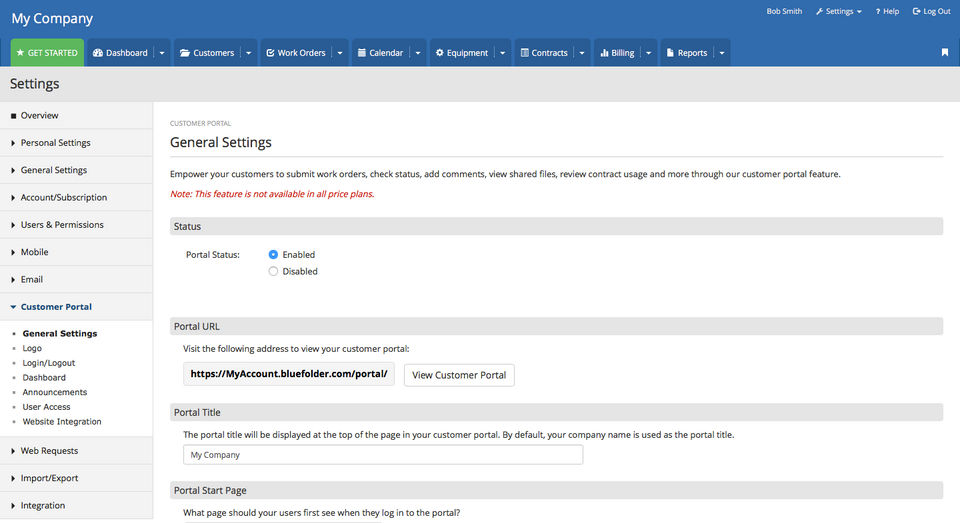Screen dimensions: 960x523
Task: Click the View Customer Portal button
Action: click(459, 375)
